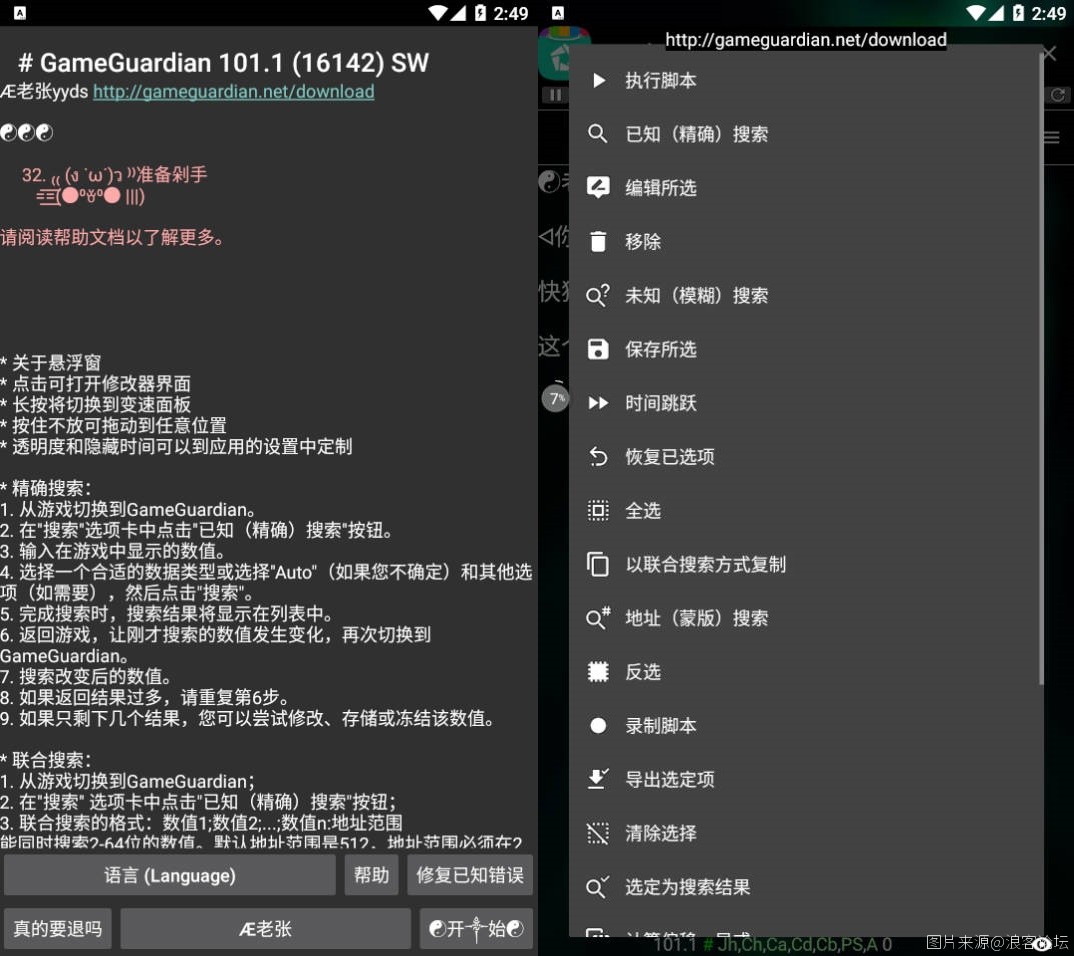Click the edit icon beside 编辑所选

(x=598, y=188)
